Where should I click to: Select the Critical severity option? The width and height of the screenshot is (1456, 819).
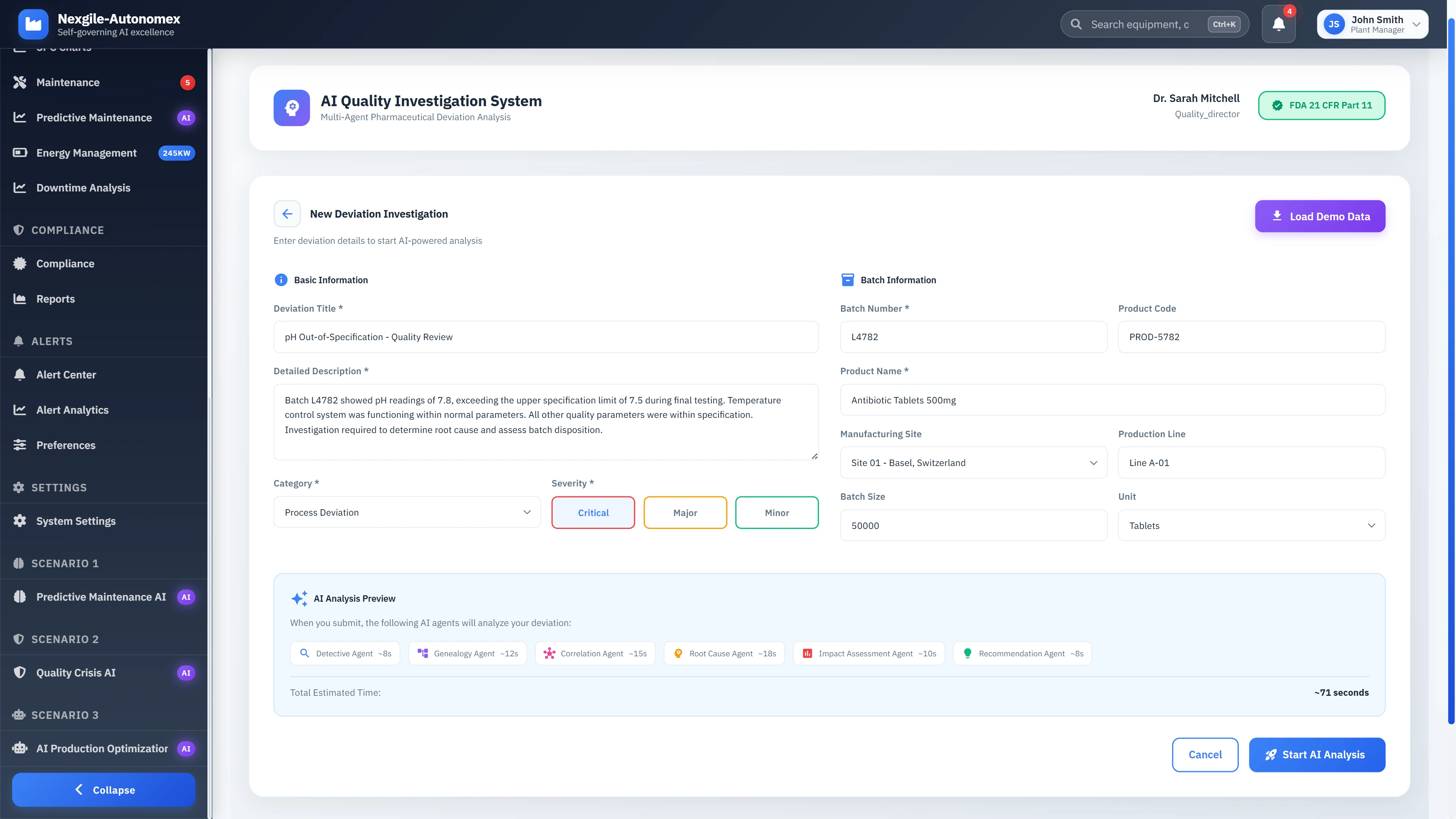[593, 513]
